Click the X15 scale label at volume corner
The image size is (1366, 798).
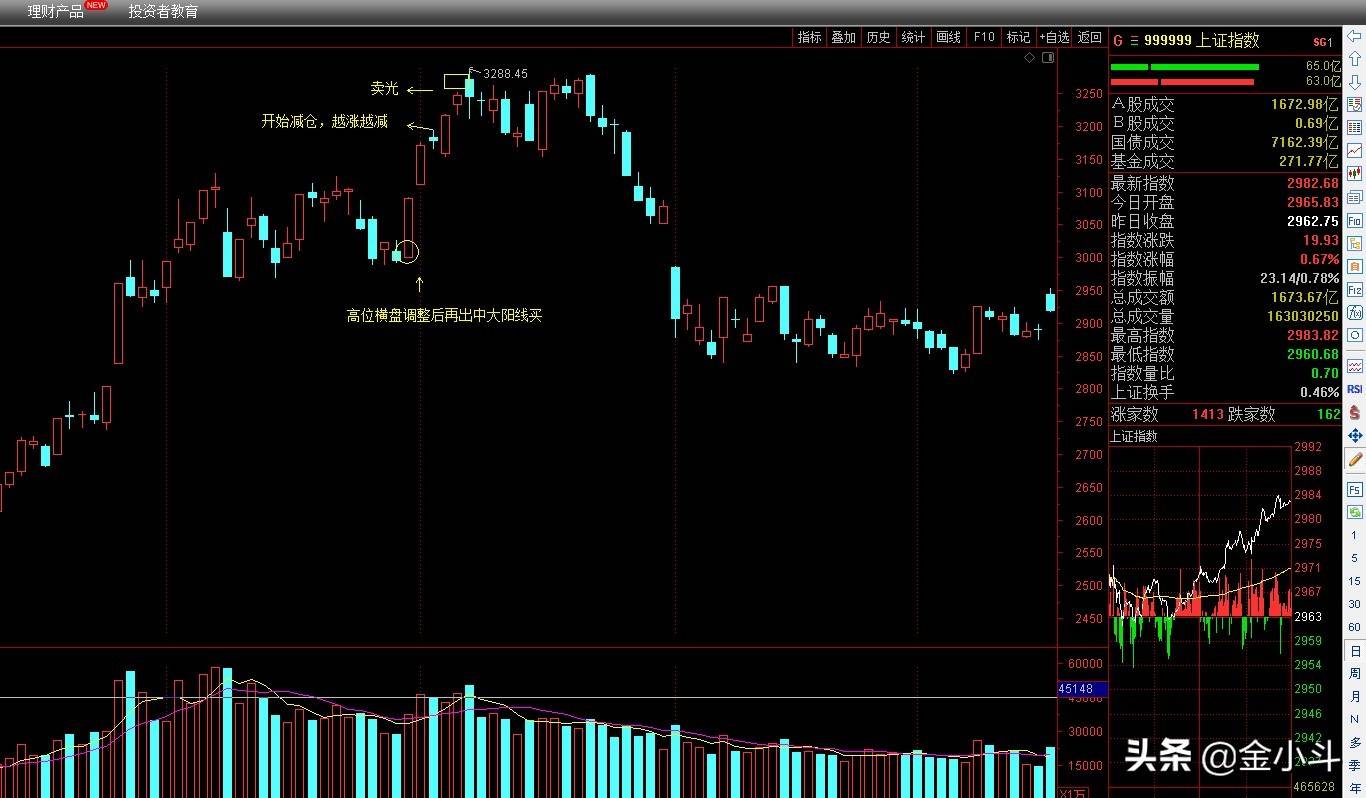click(1072, 791)
